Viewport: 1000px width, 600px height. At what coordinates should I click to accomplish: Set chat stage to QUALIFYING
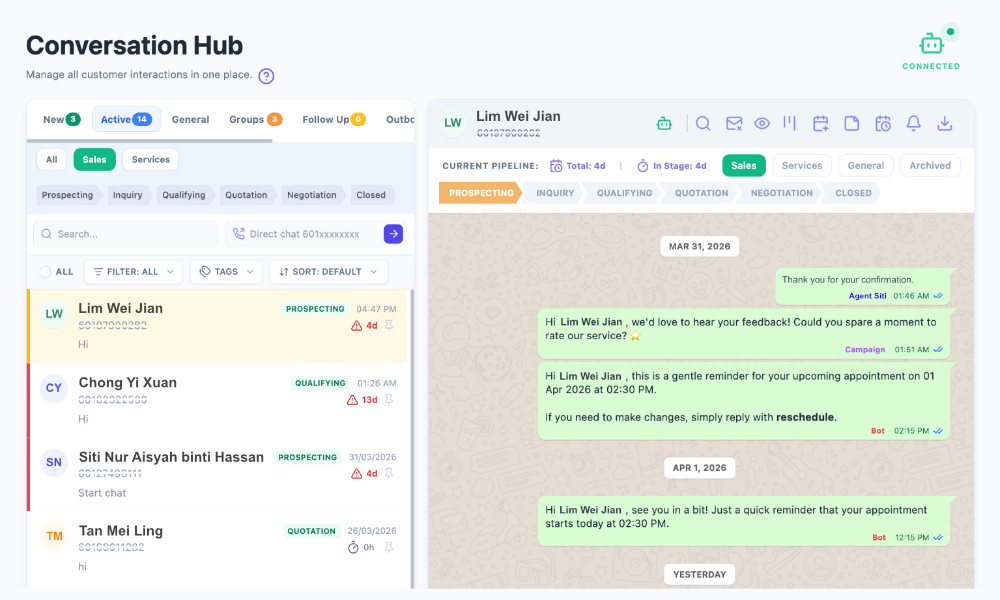tap(624, 193)
